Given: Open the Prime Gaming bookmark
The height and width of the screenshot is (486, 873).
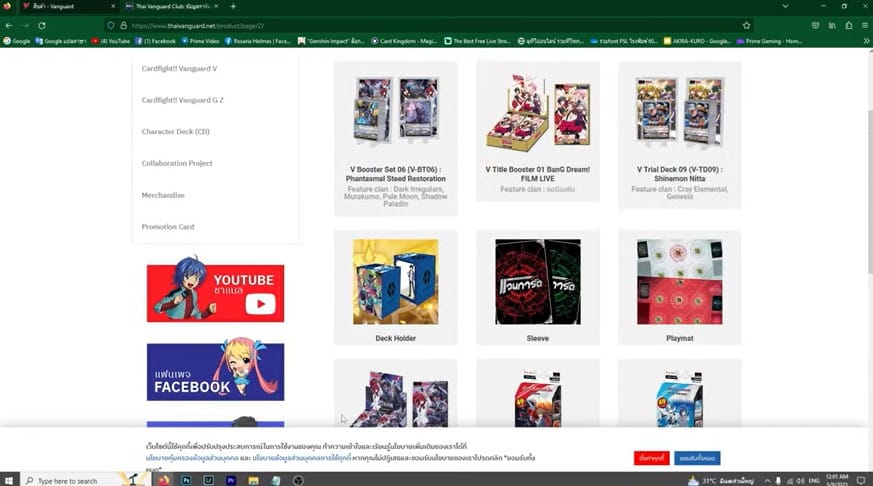Looking at the screenshot, I should (x=769, y=41).
